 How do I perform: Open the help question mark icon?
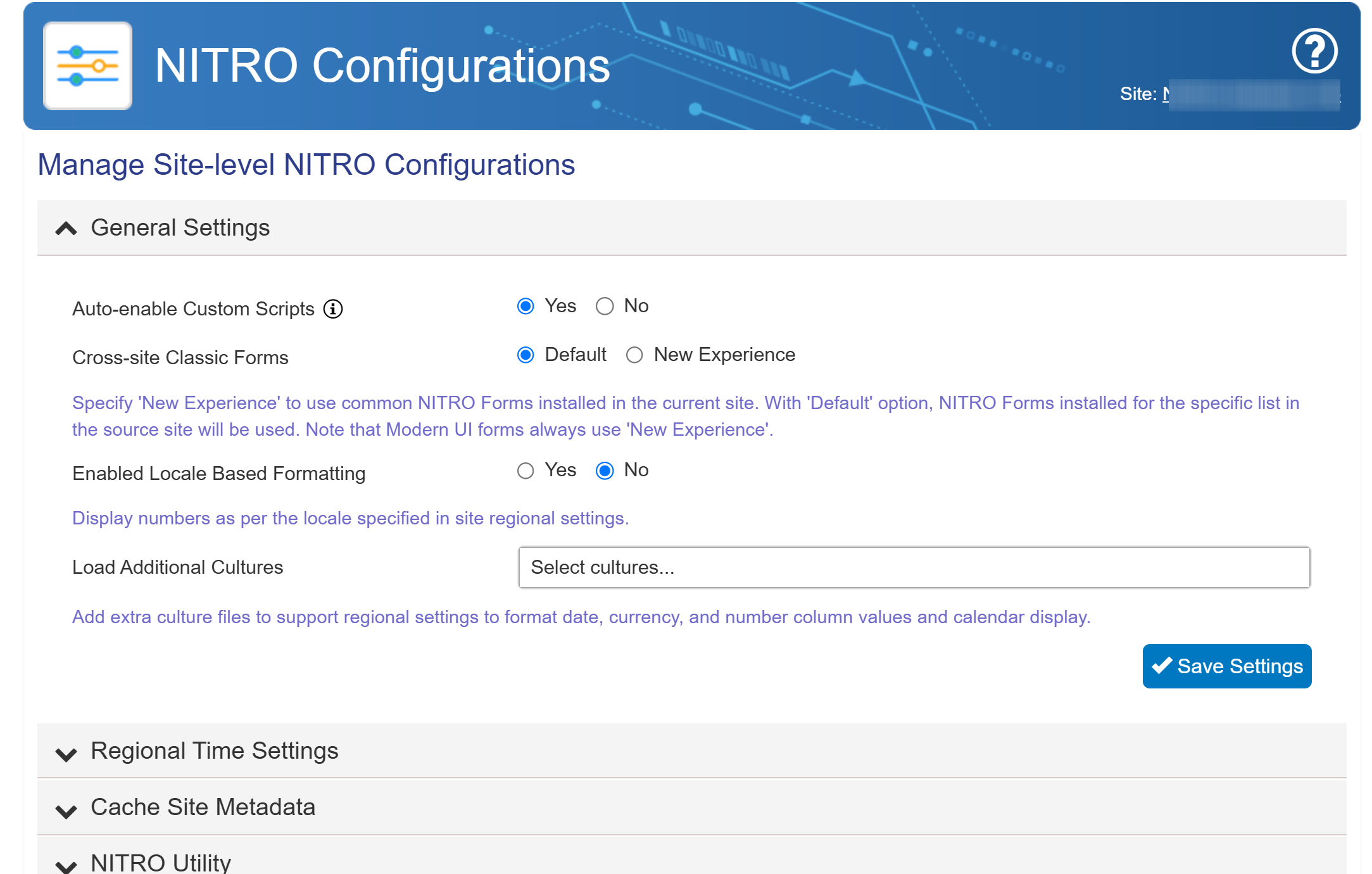tap(1314, 51)
